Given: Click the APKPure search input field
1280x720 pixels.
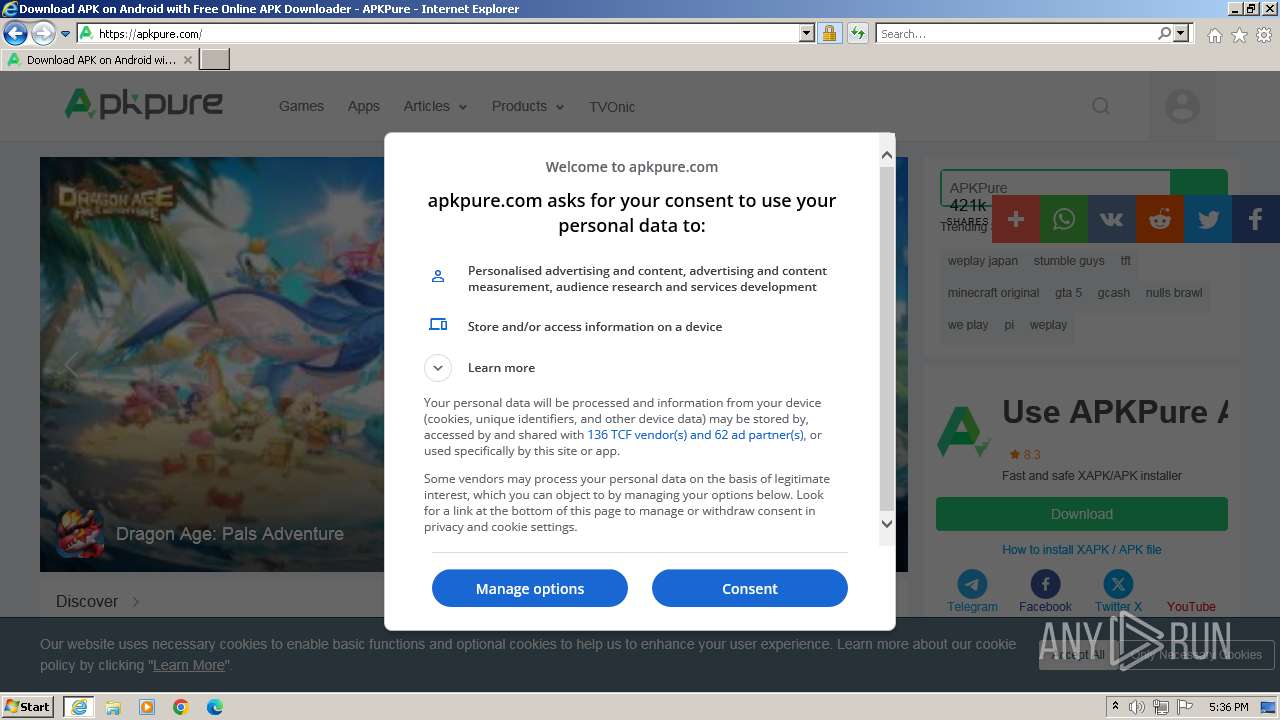Looking at the screenshot, I should point(1055,187).
